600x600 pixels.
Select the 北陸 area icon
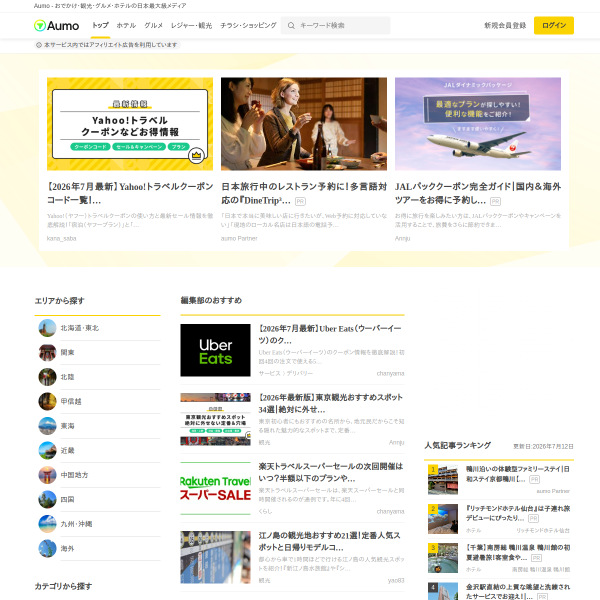(47, 377)
